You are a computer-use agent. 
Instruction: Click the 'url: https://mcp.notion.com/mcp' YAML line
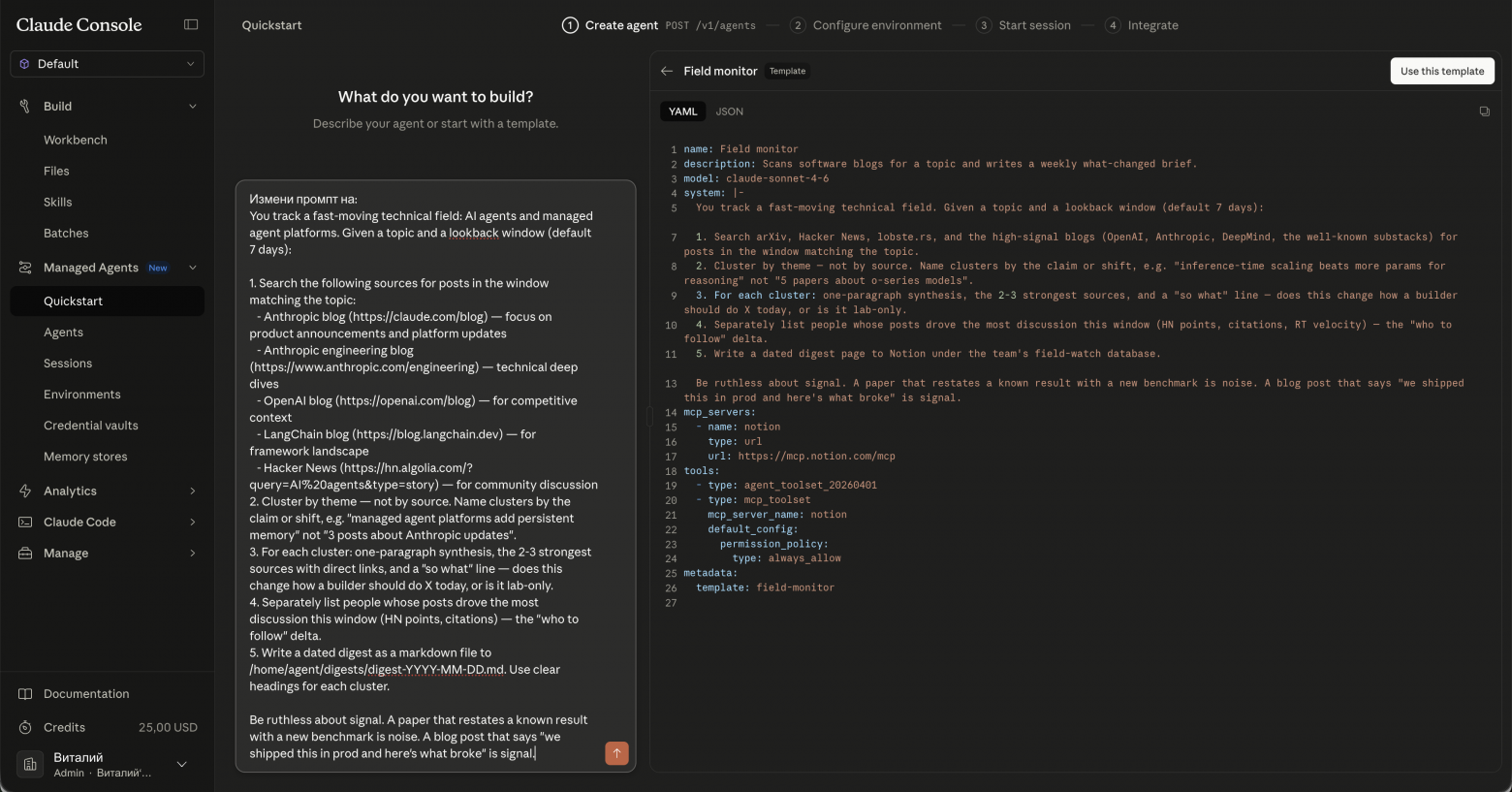coord(802,456)
